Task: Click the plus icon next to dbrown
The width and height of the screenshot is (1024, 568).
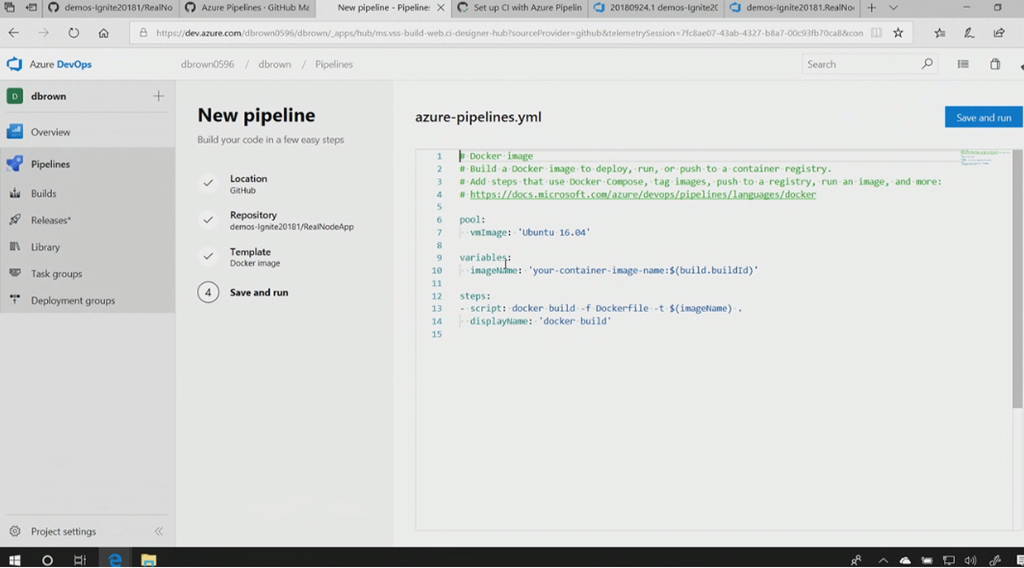Action: click(158, 96)
